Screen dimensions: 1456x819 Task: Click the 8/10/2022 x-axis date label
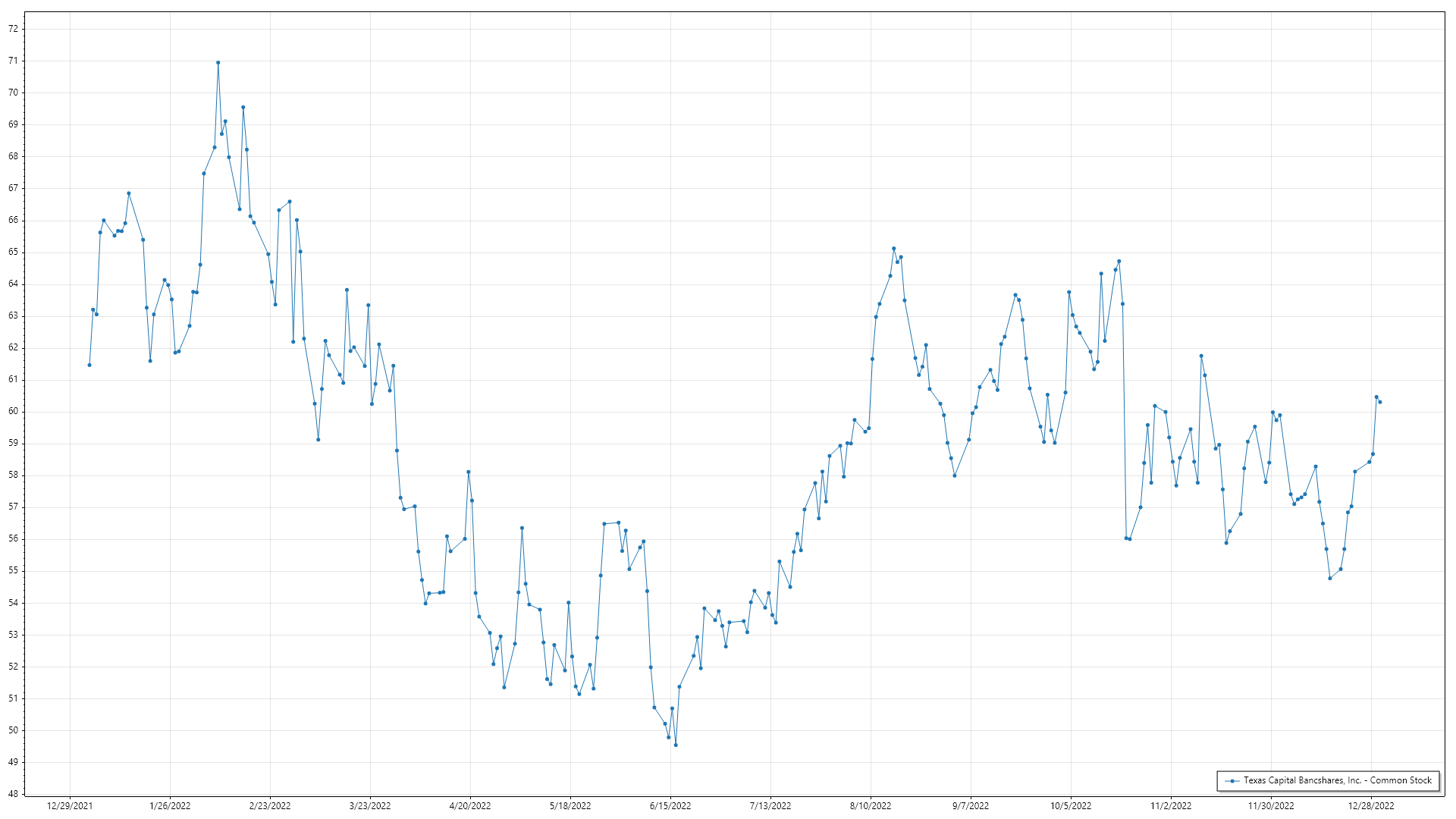click(x=871, y=806)
